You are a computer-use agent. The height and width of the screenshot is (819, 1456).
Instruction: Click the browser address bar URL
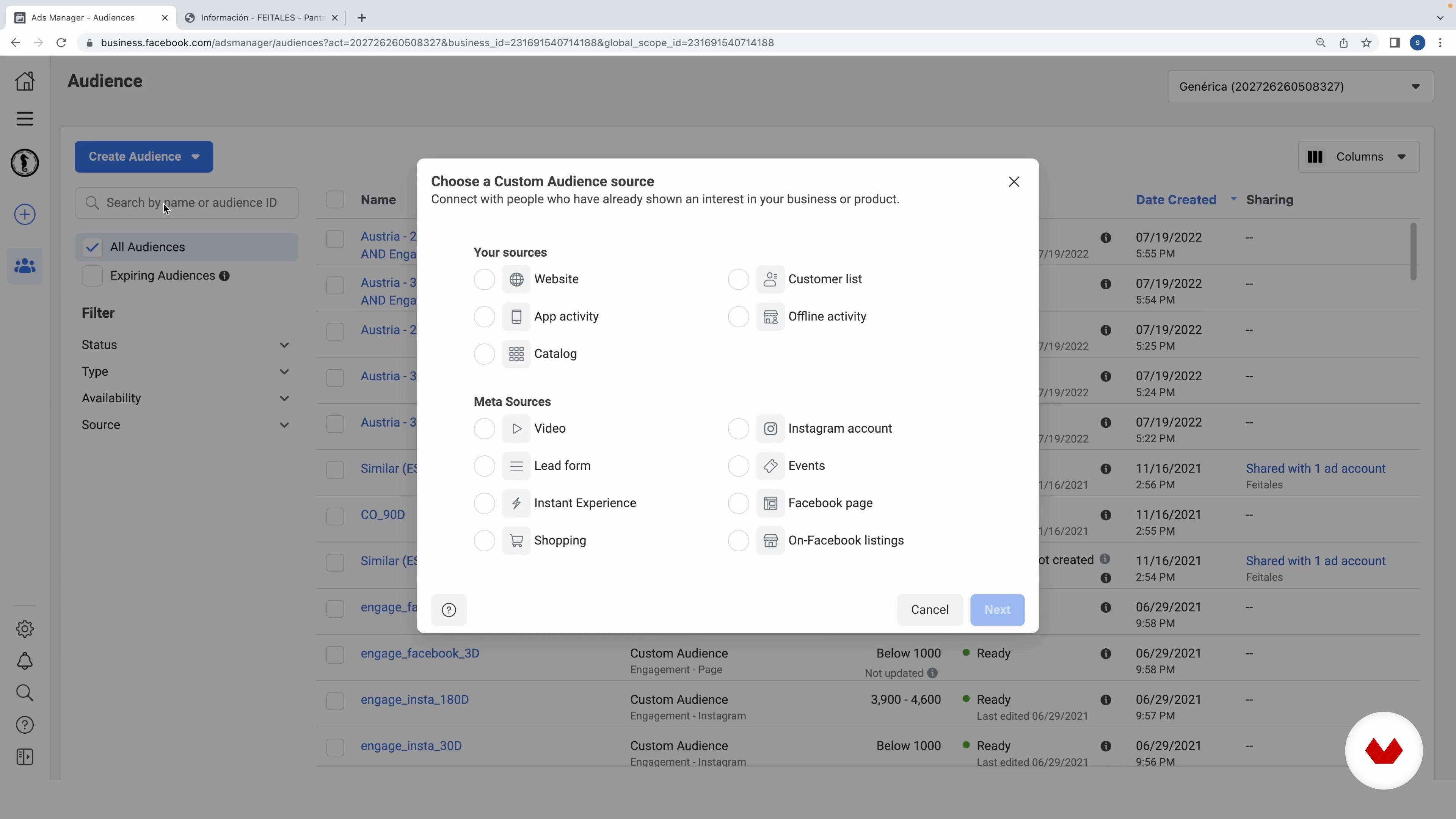click(437, 43)
